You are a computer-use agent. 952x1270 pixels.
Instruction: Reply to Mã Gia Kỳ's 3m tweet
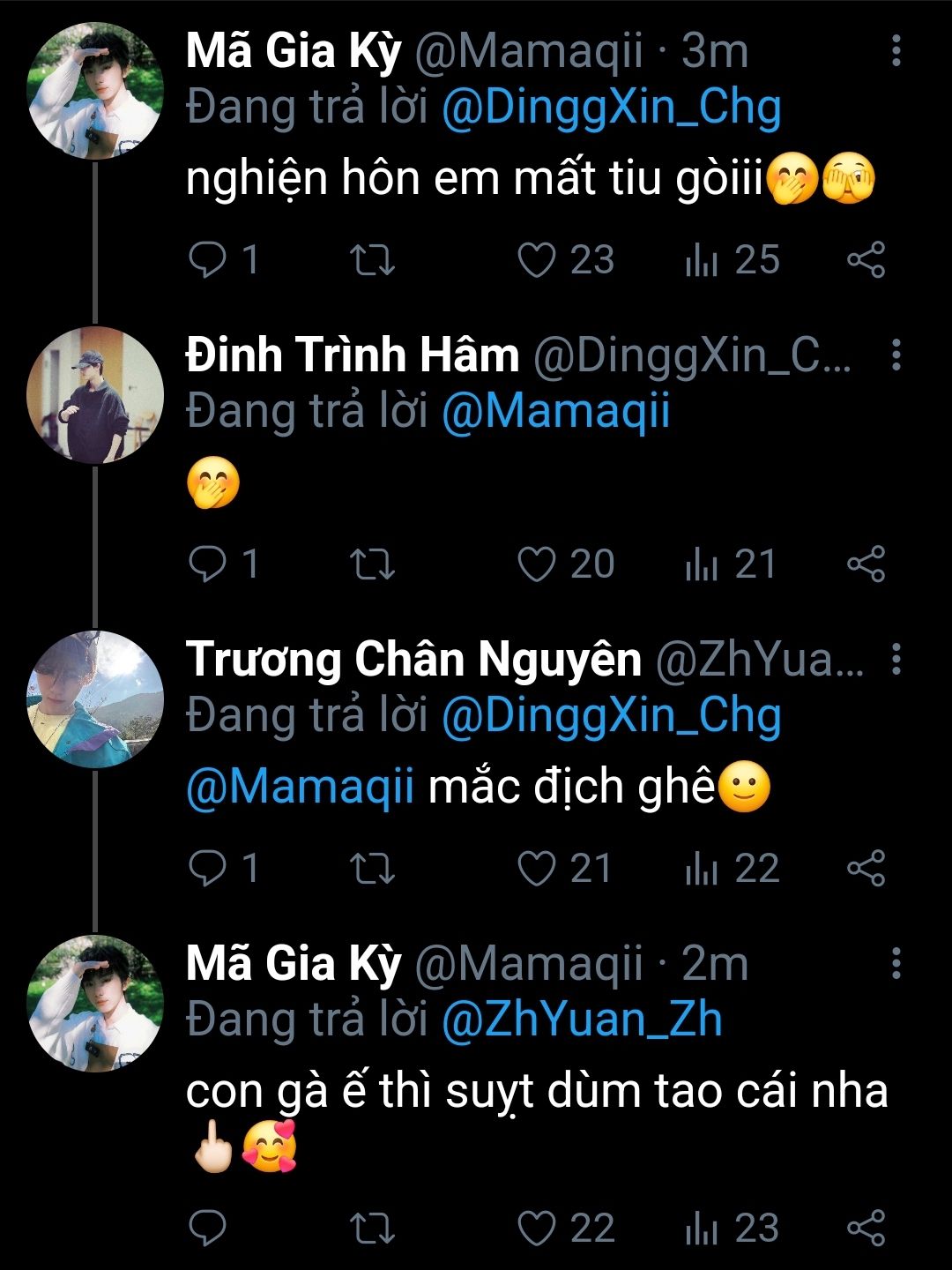(209, 260)
